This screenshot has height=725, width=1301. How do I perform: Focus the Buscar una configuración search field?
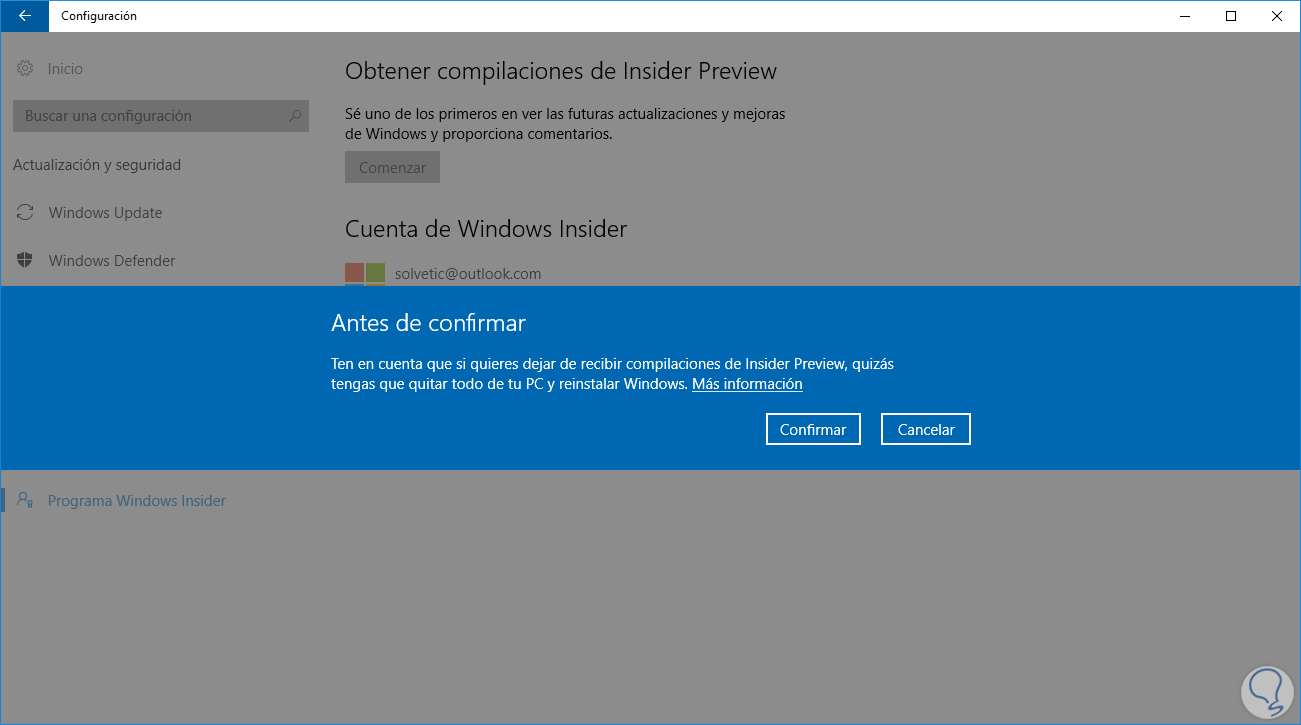pyautogui.click(x=161, y=116)
